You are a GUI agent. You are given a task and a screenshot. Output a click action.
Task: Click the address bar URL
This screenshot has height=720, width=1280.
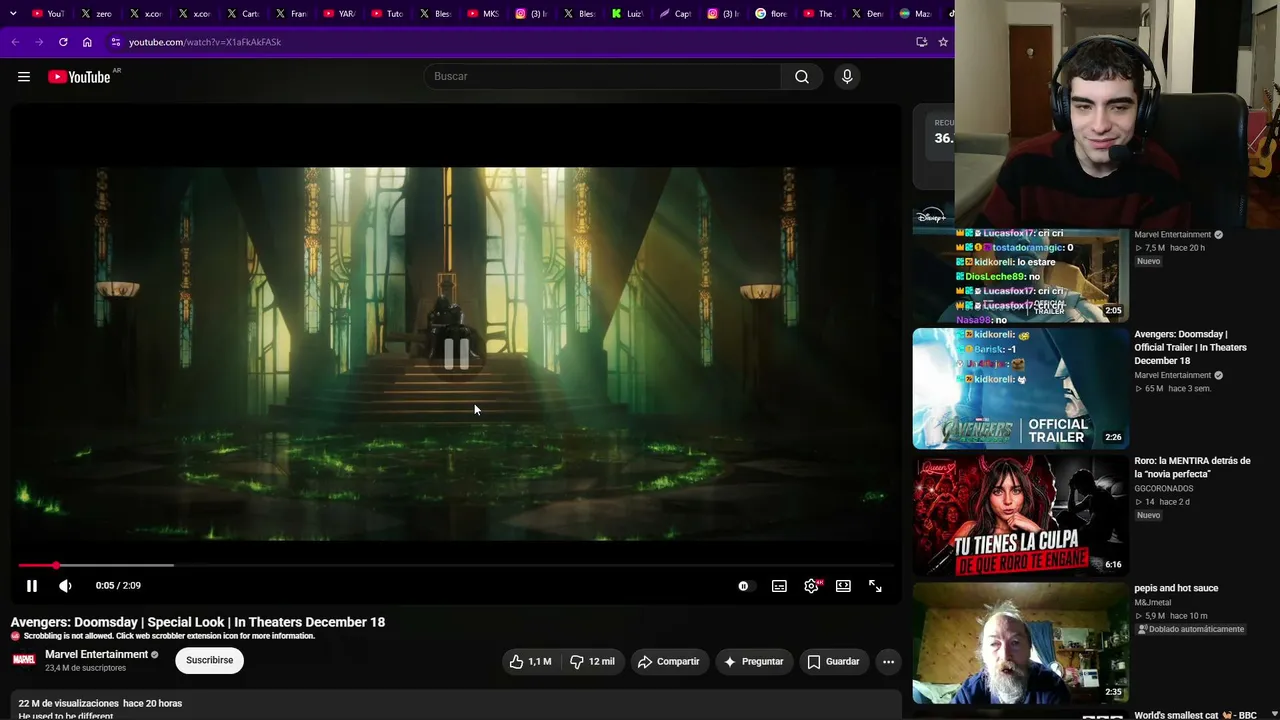pyautogui.click(x=205, y=42)
